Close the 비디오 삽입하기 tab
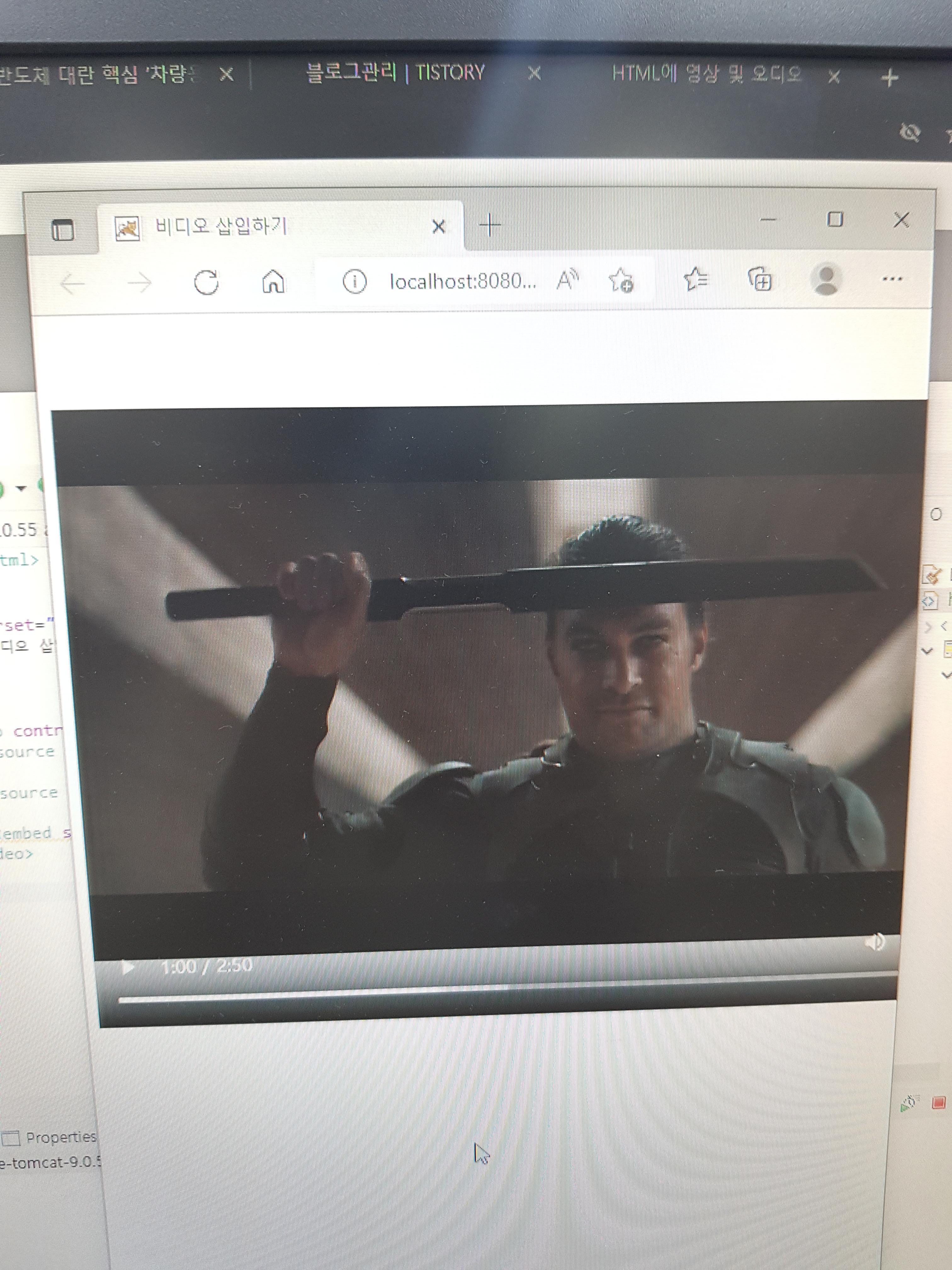 (x=439, y=227)
